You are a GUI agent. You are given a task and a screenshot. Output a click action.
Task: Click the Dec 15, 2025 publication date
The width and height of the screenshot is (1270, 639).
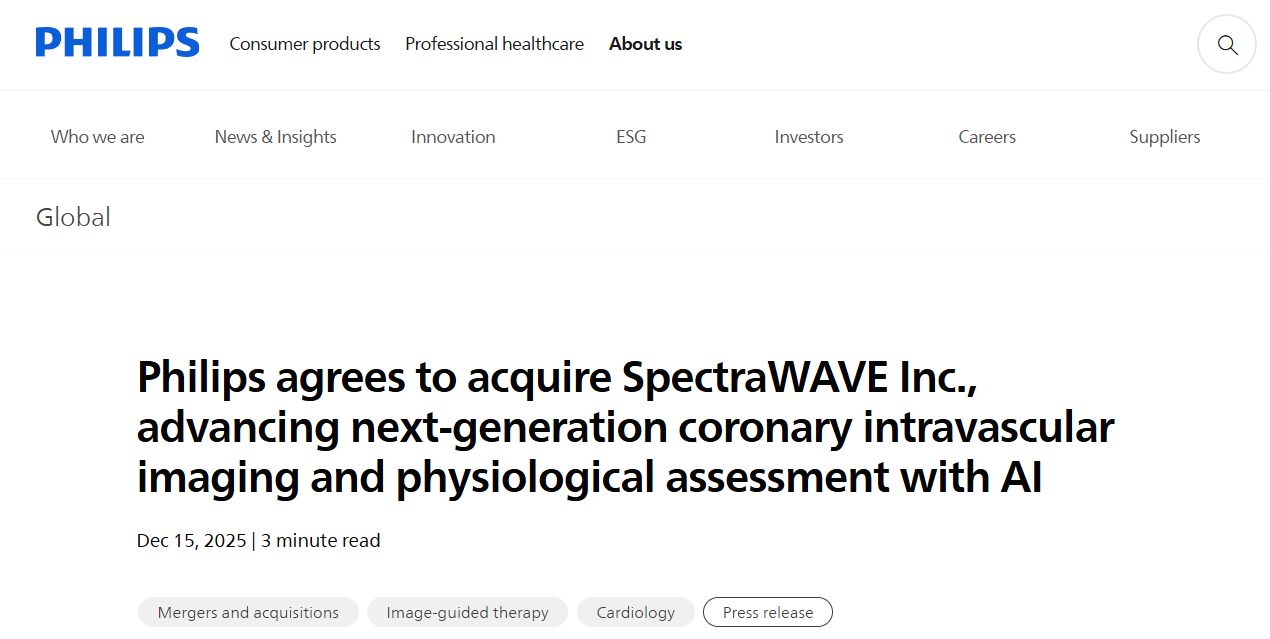[191, 541]
